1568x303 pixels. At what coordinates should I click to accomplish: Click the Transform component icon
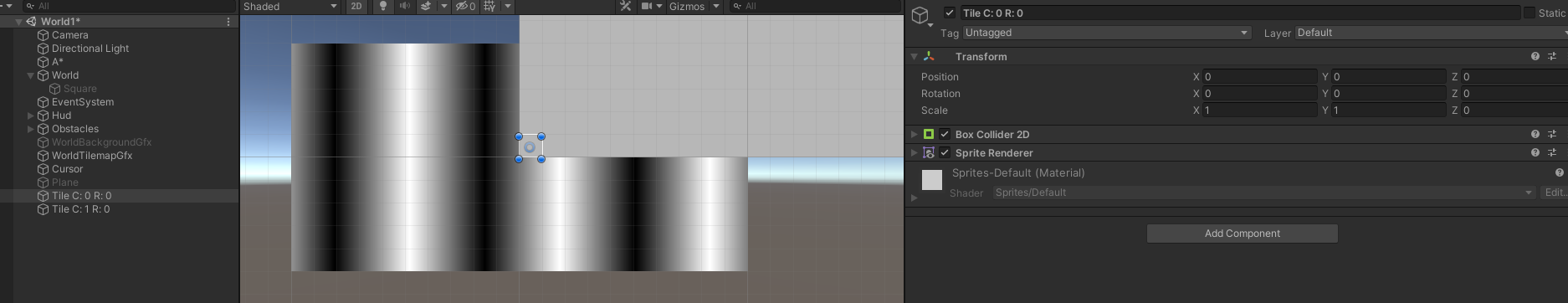[x=929, y=56]
